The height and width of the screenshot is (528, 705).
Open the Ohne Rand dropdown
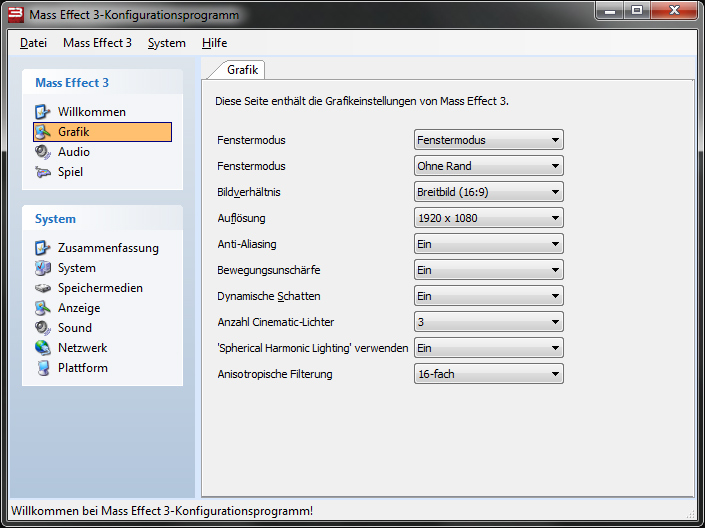(x=489, y=166)
